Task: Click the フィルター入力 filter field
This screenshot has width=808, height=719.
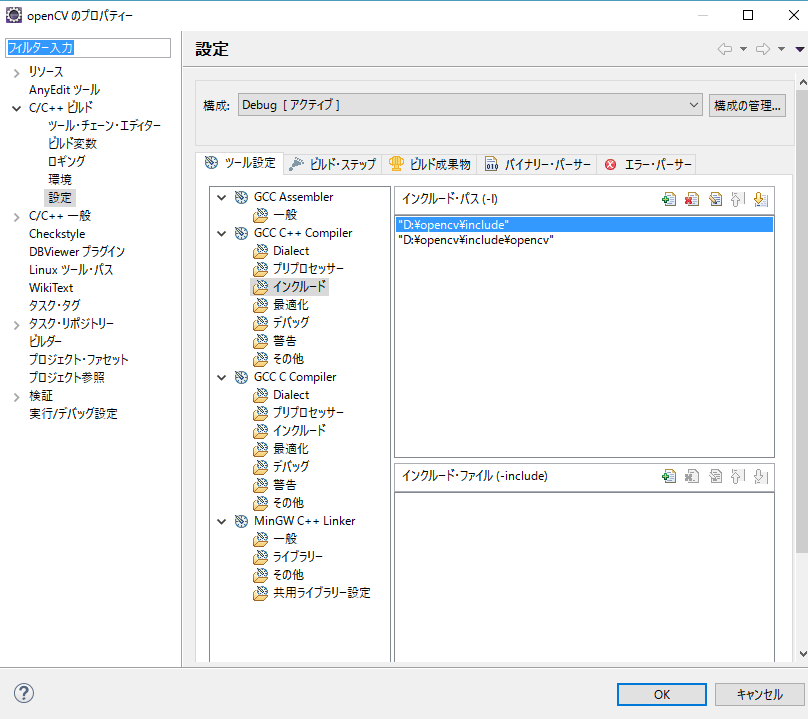Action: pyautogui.click(x=88, y=48)
